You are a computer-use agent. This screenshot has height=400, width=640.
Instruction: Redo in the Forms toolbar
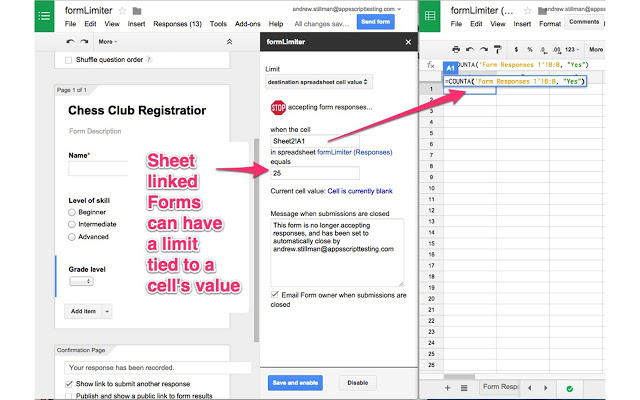pos(84,42)
